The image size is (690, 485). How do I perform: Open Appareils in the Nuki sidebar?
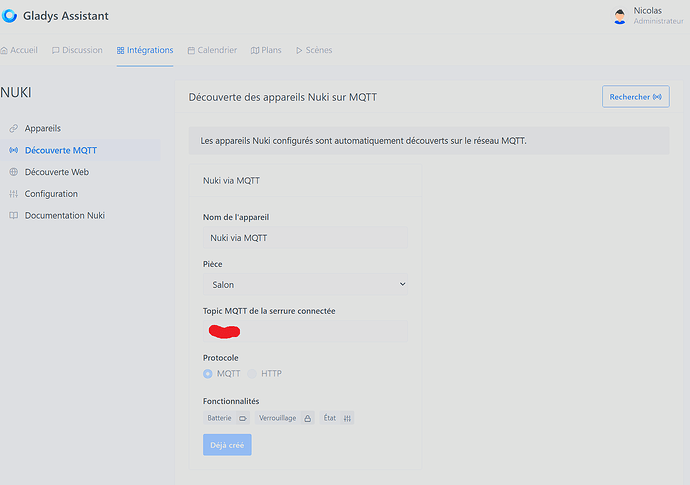tap(80, 129)
